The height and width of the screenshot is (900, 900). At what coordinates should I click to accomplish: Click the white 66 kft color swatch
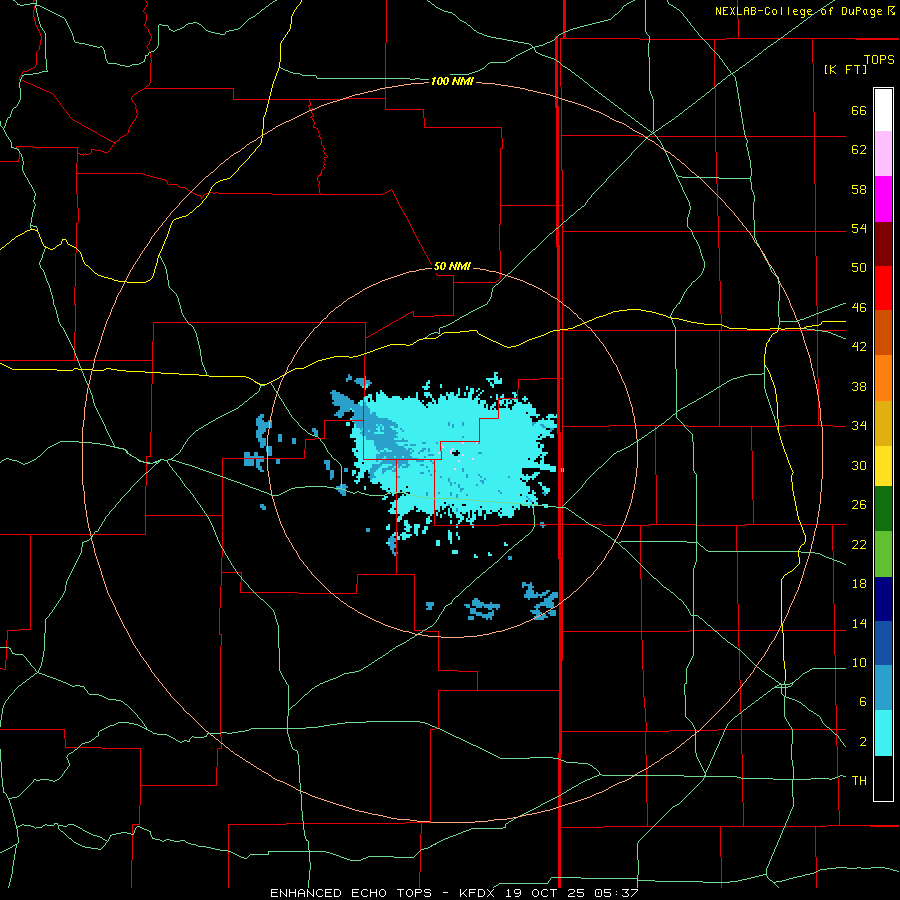(x=883, y=110)
